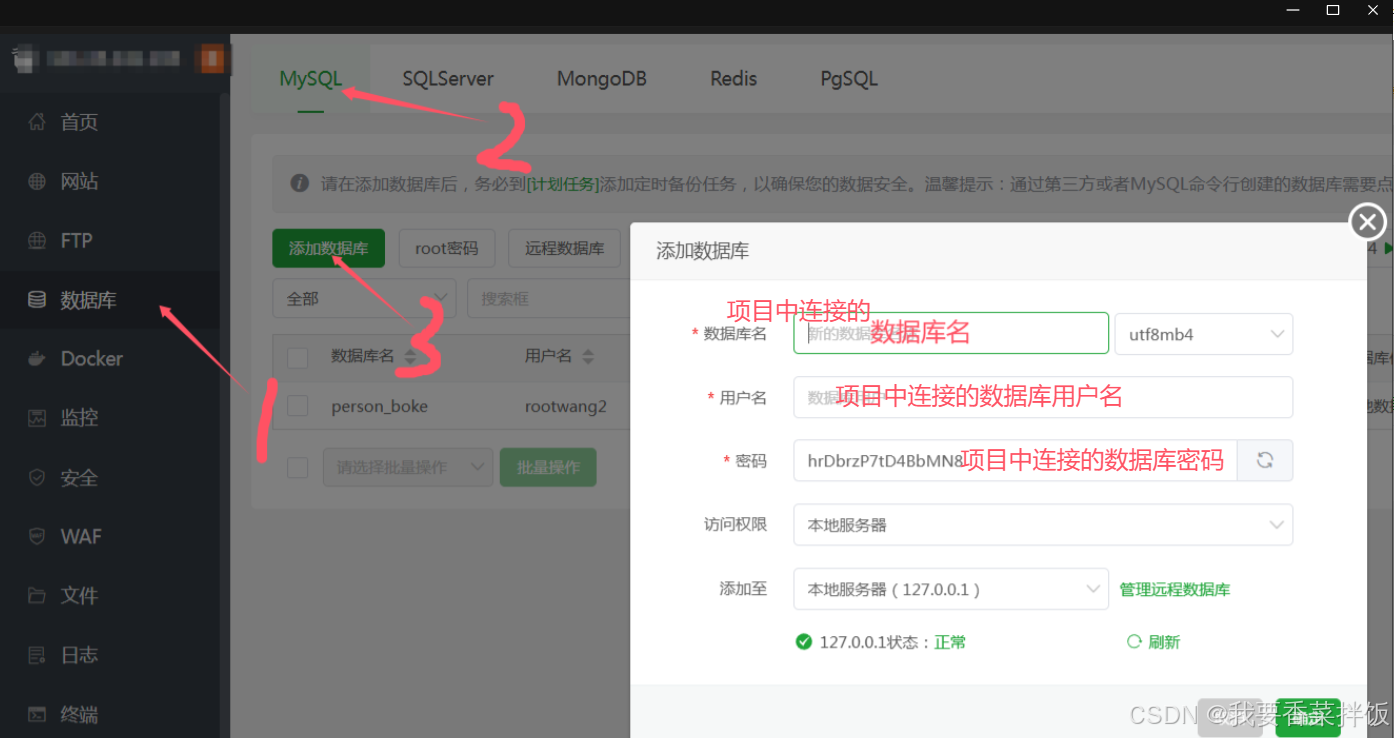
Task: Click the green 添加数据库 button
Action: (328, 248)
